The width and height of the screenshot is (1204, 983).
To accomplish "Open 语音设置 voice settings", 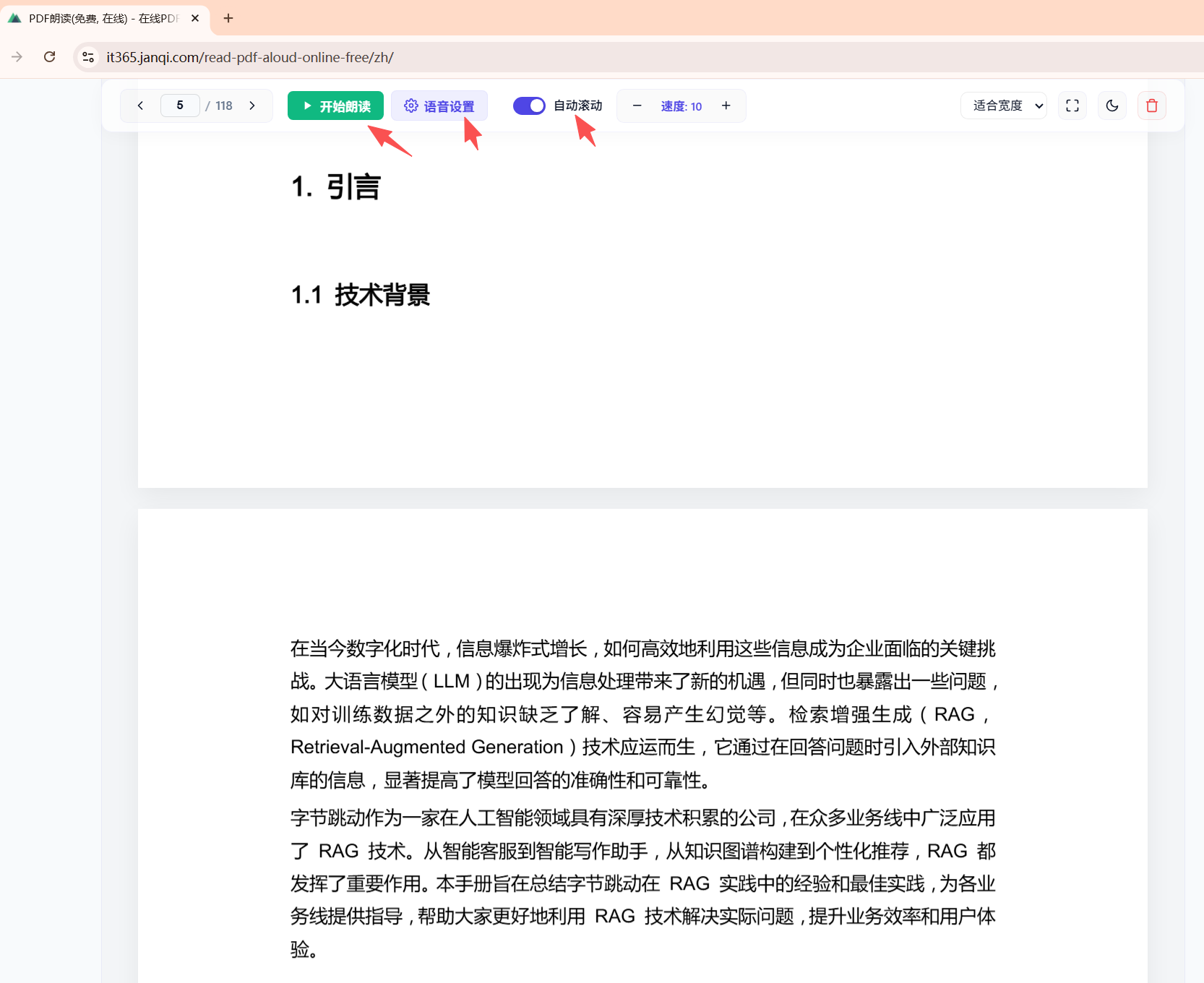I will [x=439, y=106].
